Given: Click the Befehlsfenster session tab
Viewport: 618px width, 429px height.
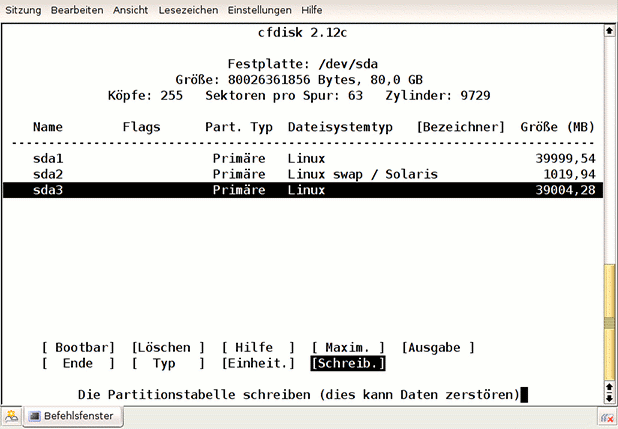Looking at the screenshot, I should [73, 416].
